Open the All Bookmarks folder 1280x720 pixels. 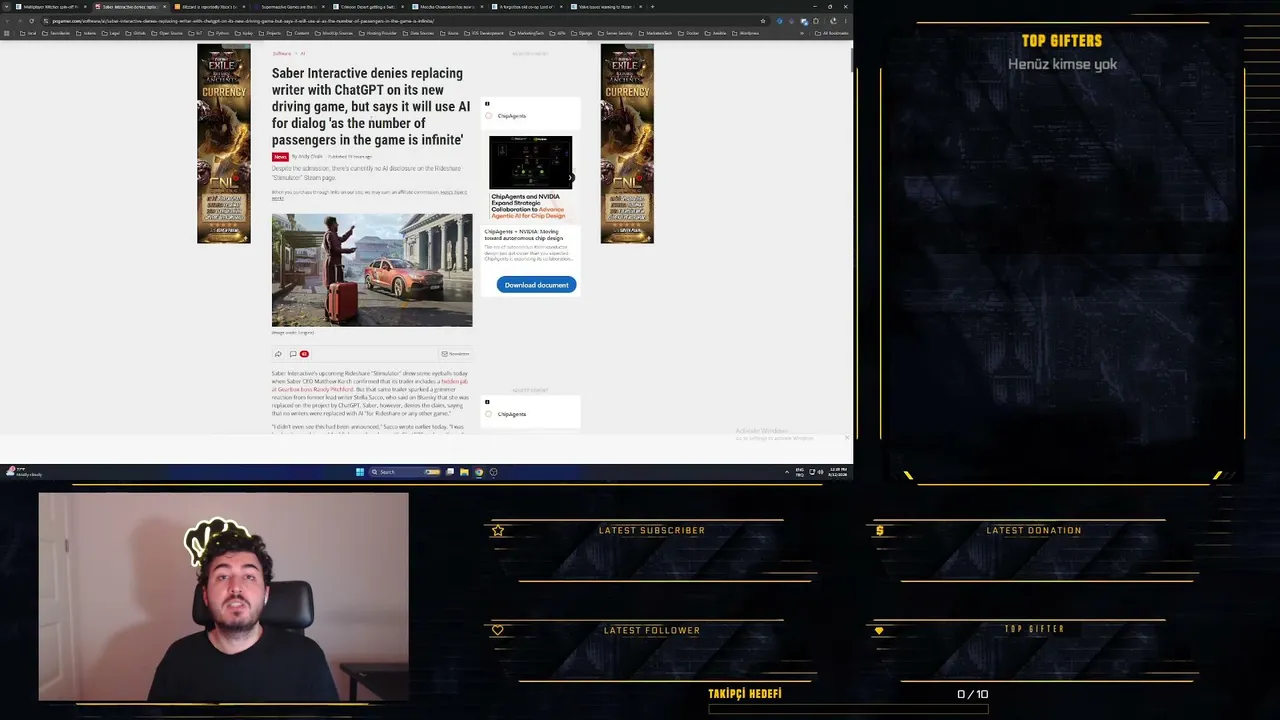(833, 33)
